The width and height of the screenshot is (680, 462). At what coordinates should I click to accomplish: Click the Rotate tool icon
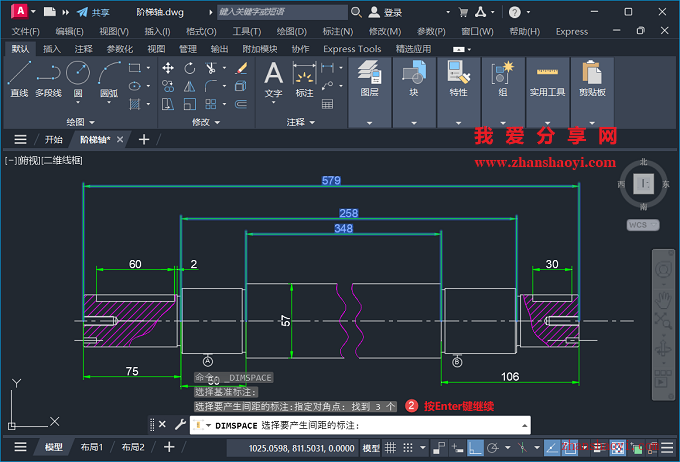[x=190, y=68]
